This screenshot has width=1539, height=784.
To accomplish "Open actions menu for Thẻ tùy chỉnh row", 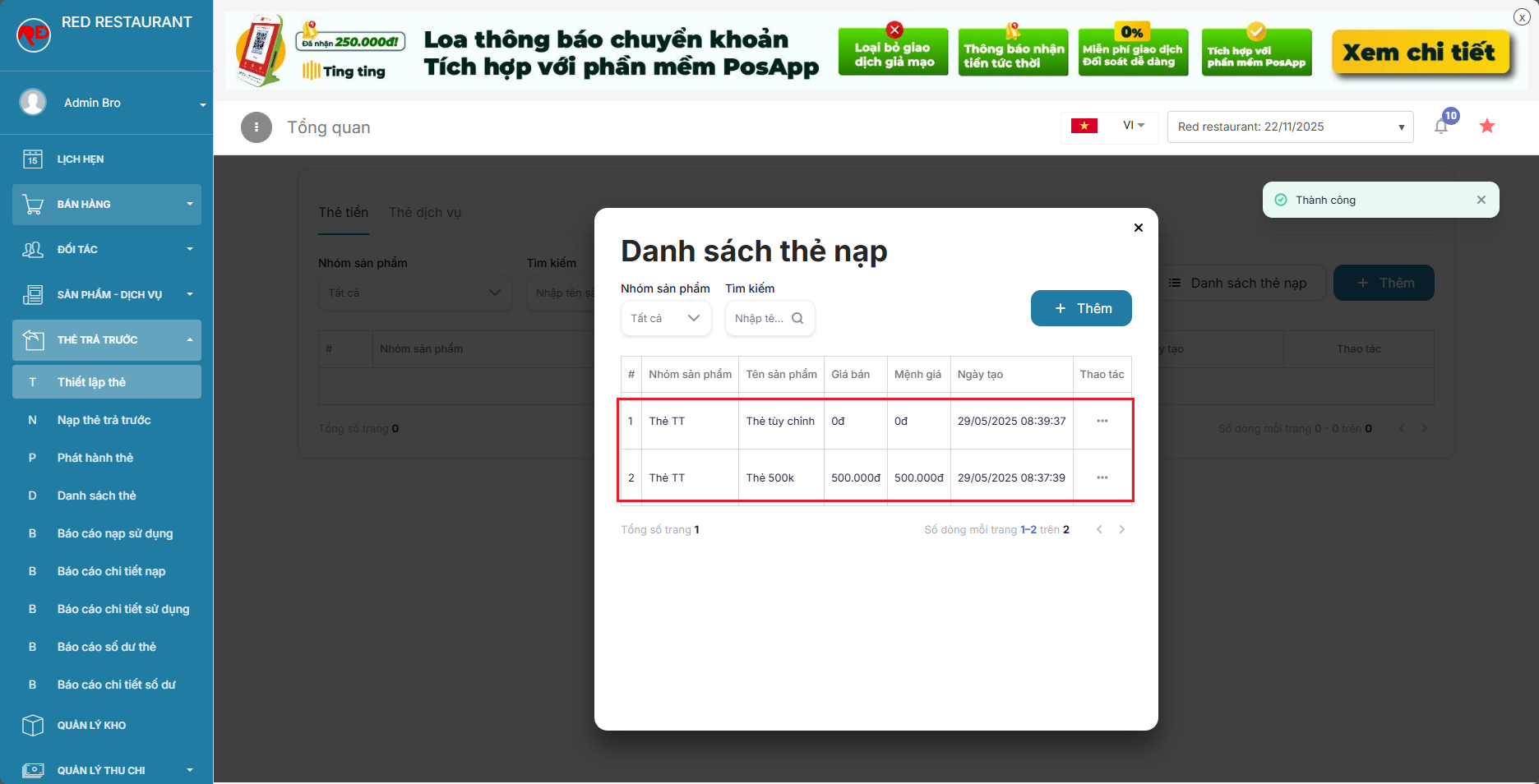I will point(1102,421).
